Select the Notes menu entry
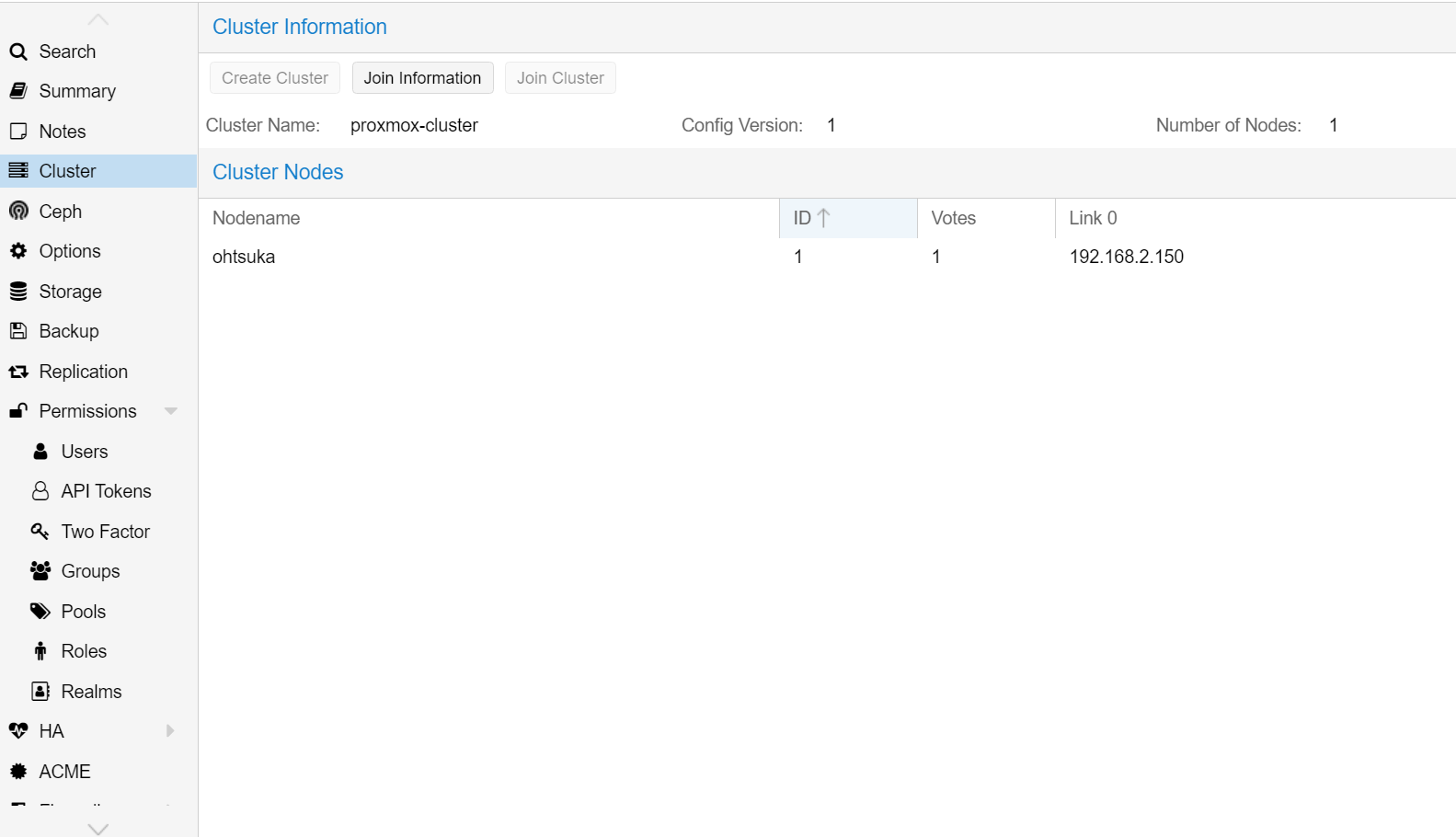The image size is (1456, 837). click(98, 132)
